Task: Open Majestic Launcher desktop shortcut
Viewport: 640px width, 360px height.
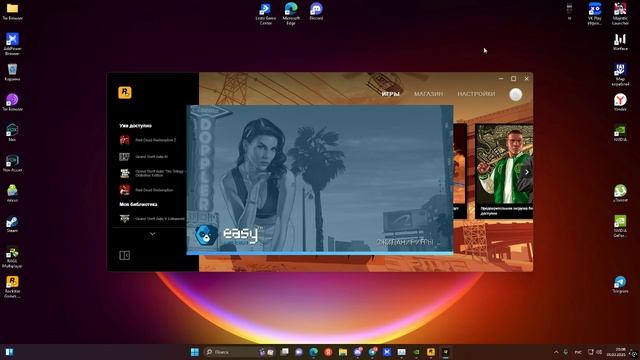Action: [620, 13]
